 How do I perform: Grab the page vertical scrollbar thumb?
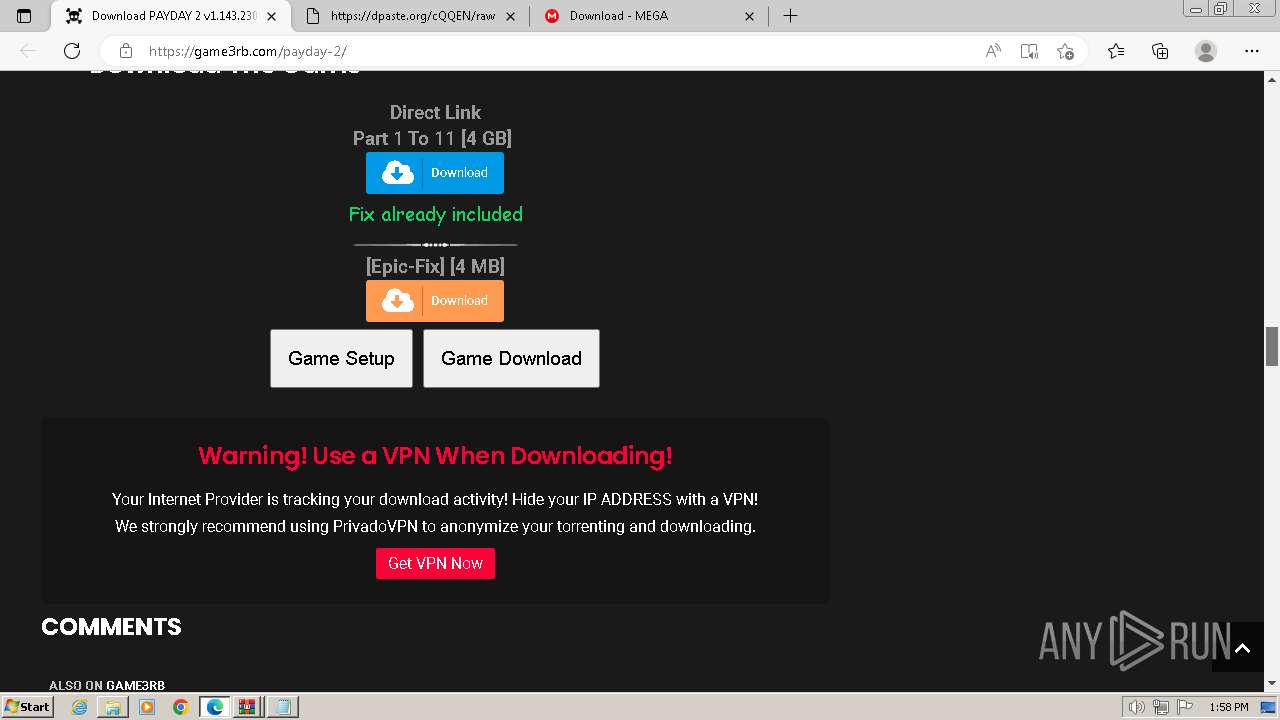(1272, 346)
